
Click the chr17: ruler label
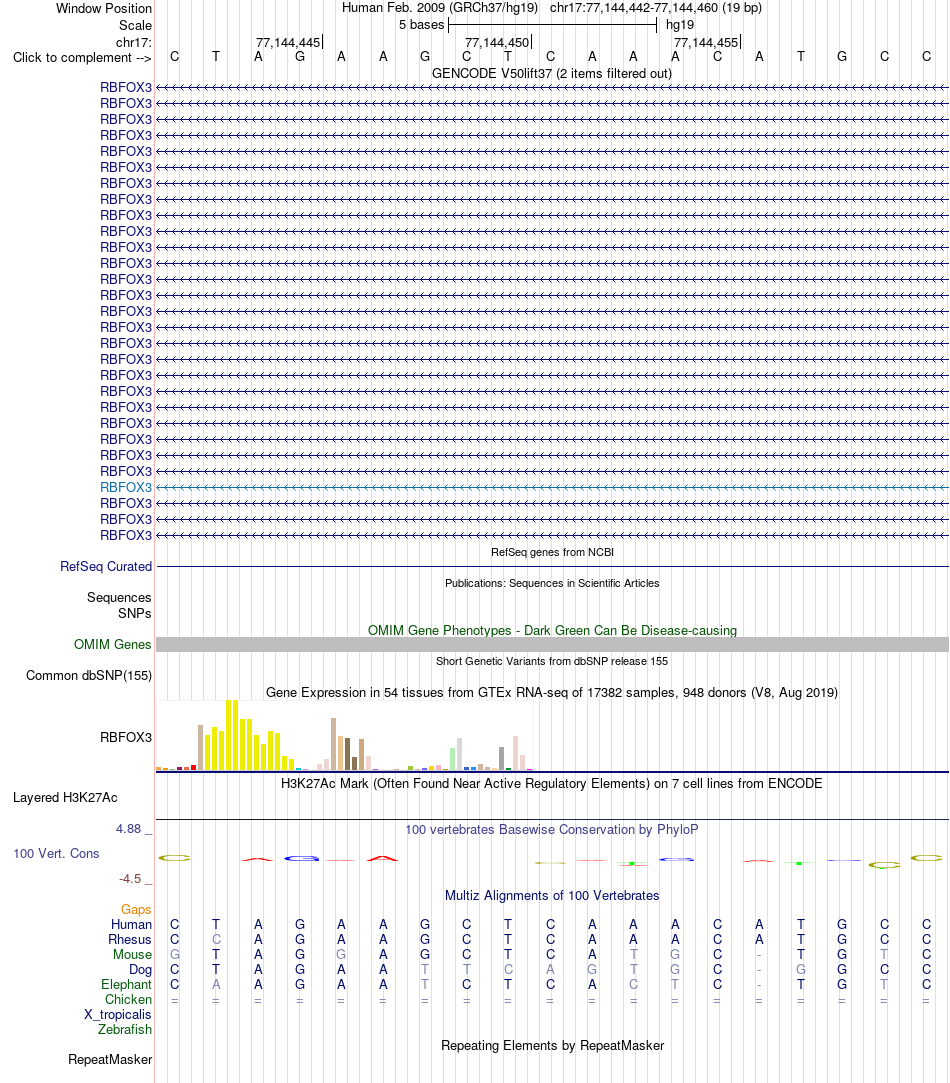coord(134,43)
